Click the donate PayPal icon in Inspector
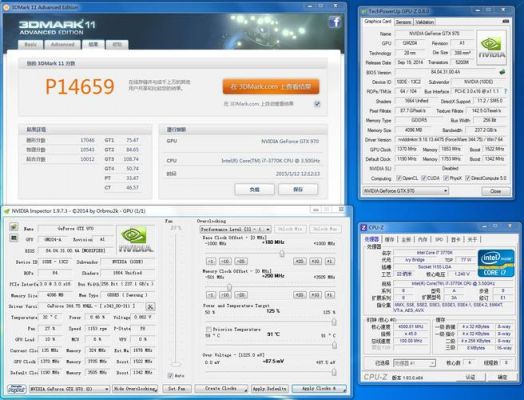 [x=16, y=389]
